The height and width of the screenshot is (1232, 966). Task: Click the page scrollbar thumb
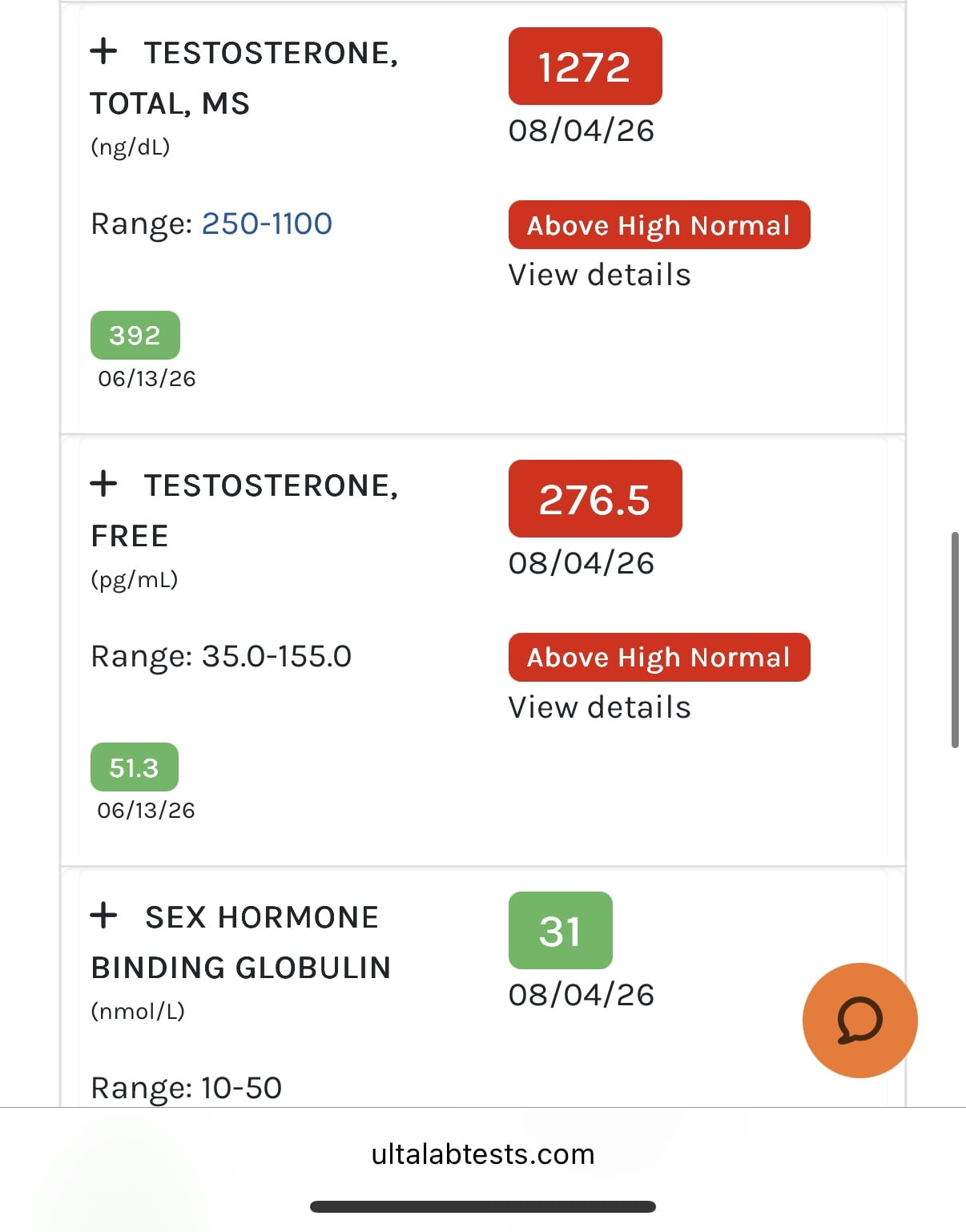(x=955, y=639)
